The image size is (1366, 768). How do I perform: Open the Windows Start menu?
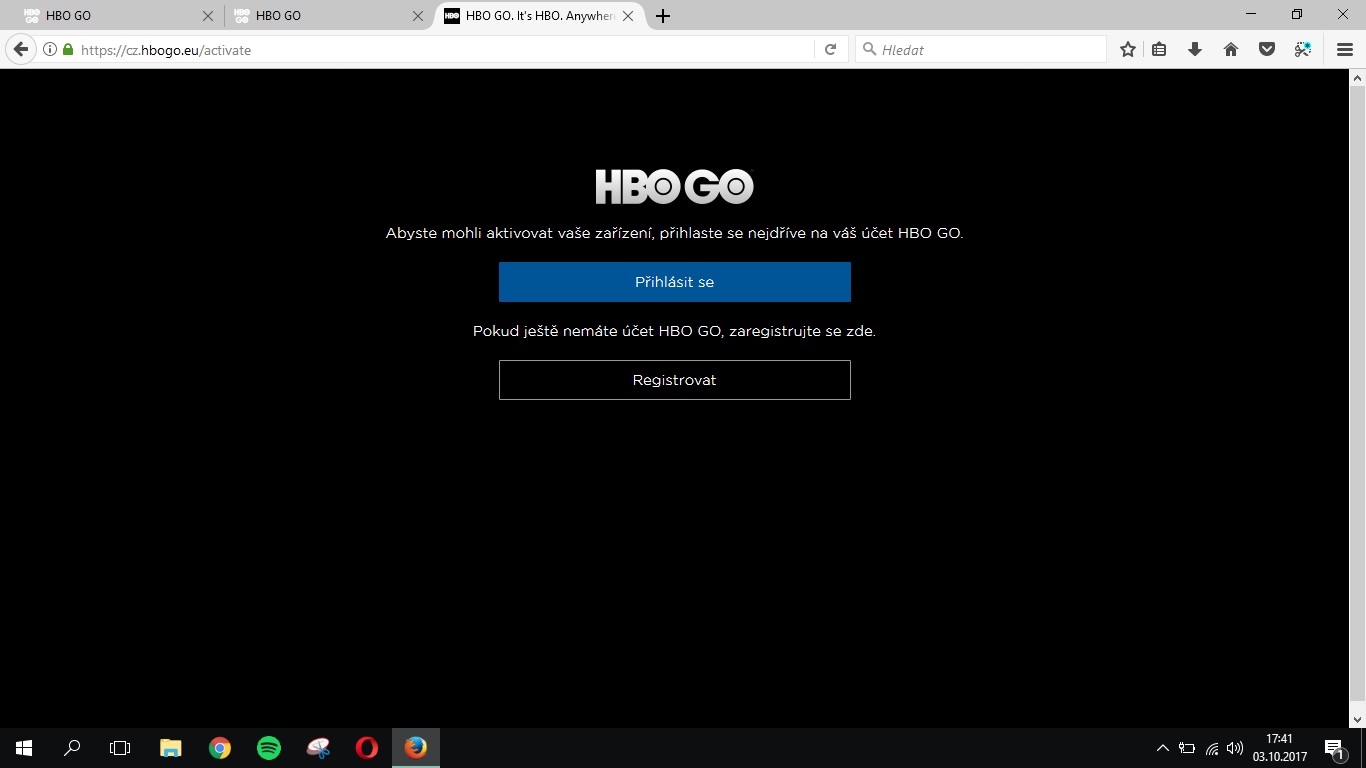24,748
